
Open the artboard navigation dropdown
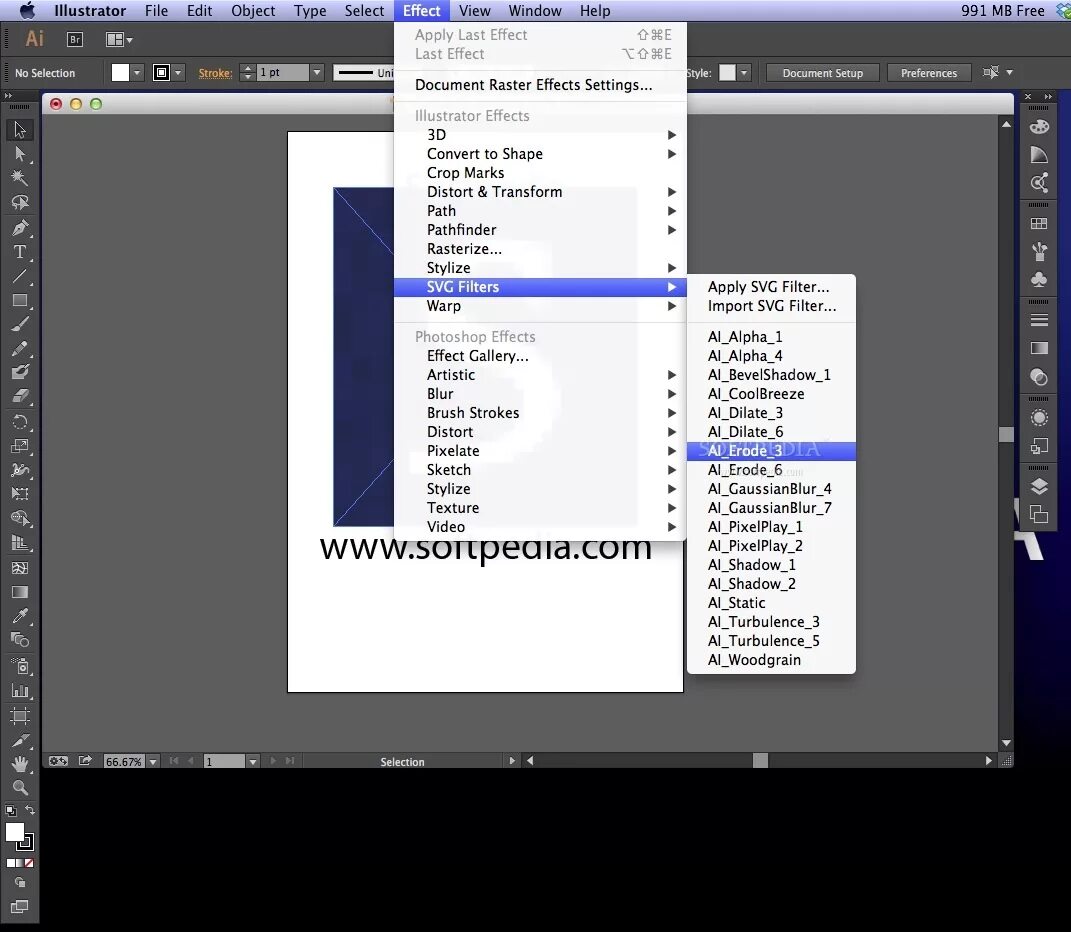click(x=253, y=761)
